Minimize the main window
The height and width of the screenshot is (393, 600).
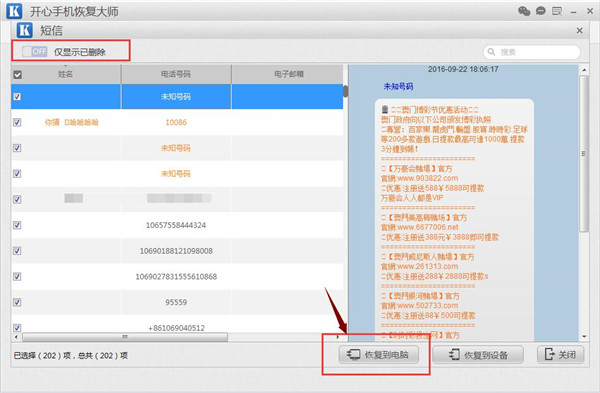(x=573, y=12)
